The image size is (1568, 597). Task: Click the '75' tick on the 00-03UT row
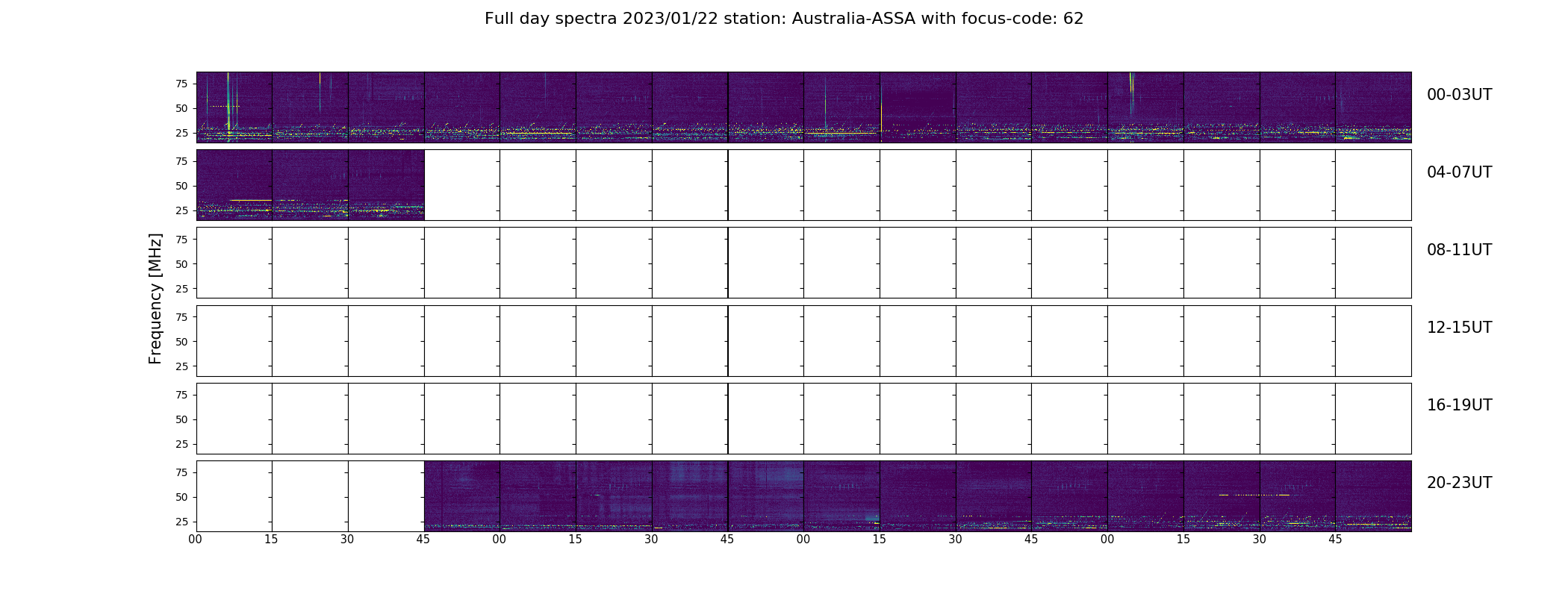coord(181,84)
